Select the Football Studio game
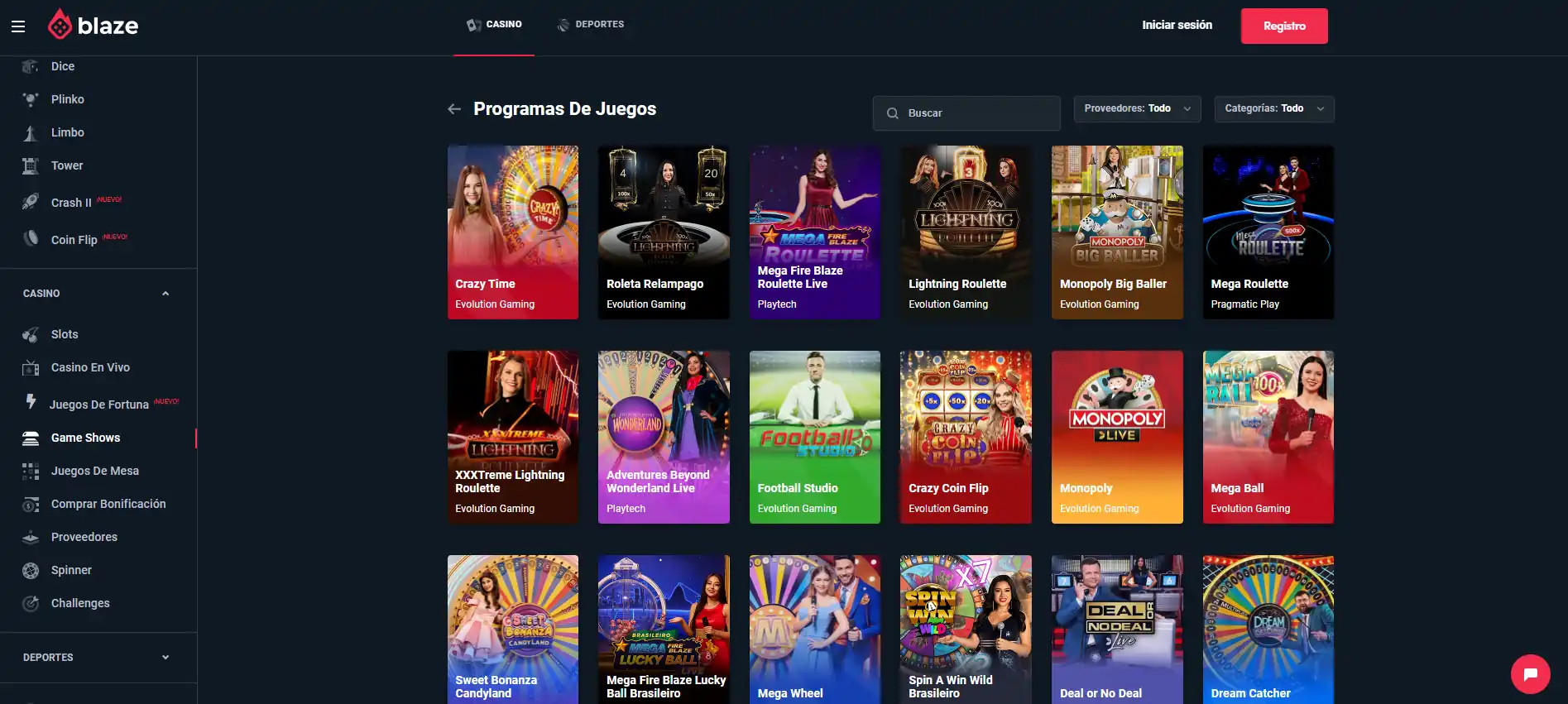Image resolution: width=1568 pixels, height=704 pixels. tap(815, 437)
